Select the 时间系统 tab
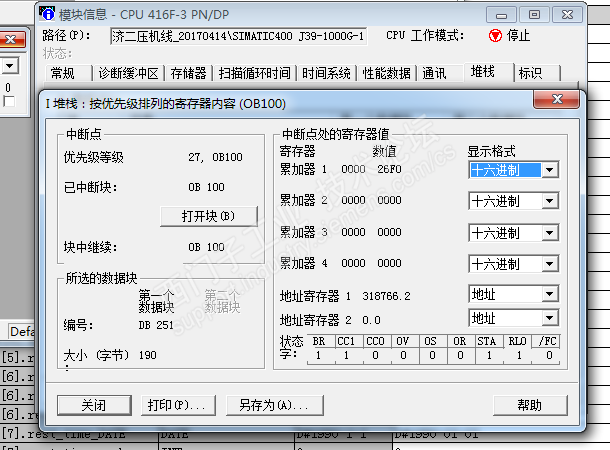610x450 pixels. (x=326, y=73)
